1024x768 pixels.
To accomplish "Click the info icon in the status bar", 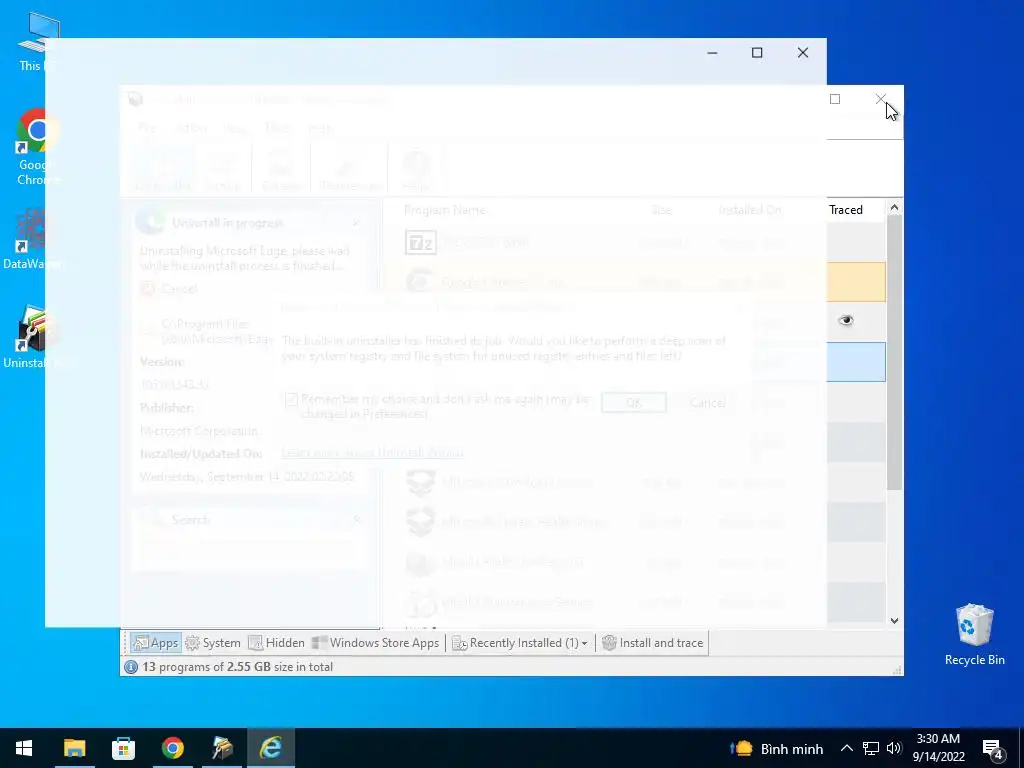I will (131, 667).
